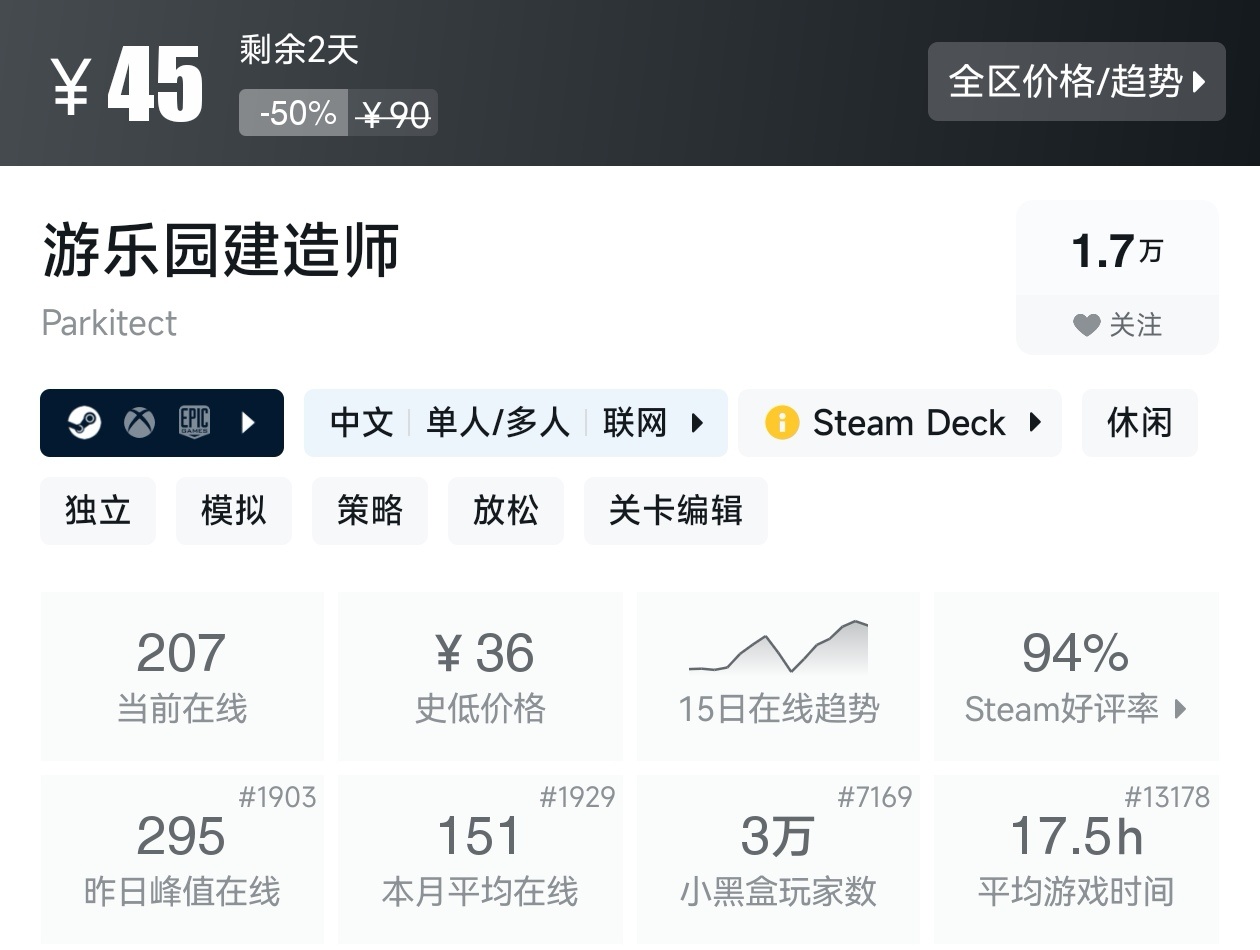Open Steam positive rating details arrow
Screen dimensions: 1260x950
[1181, 709]
